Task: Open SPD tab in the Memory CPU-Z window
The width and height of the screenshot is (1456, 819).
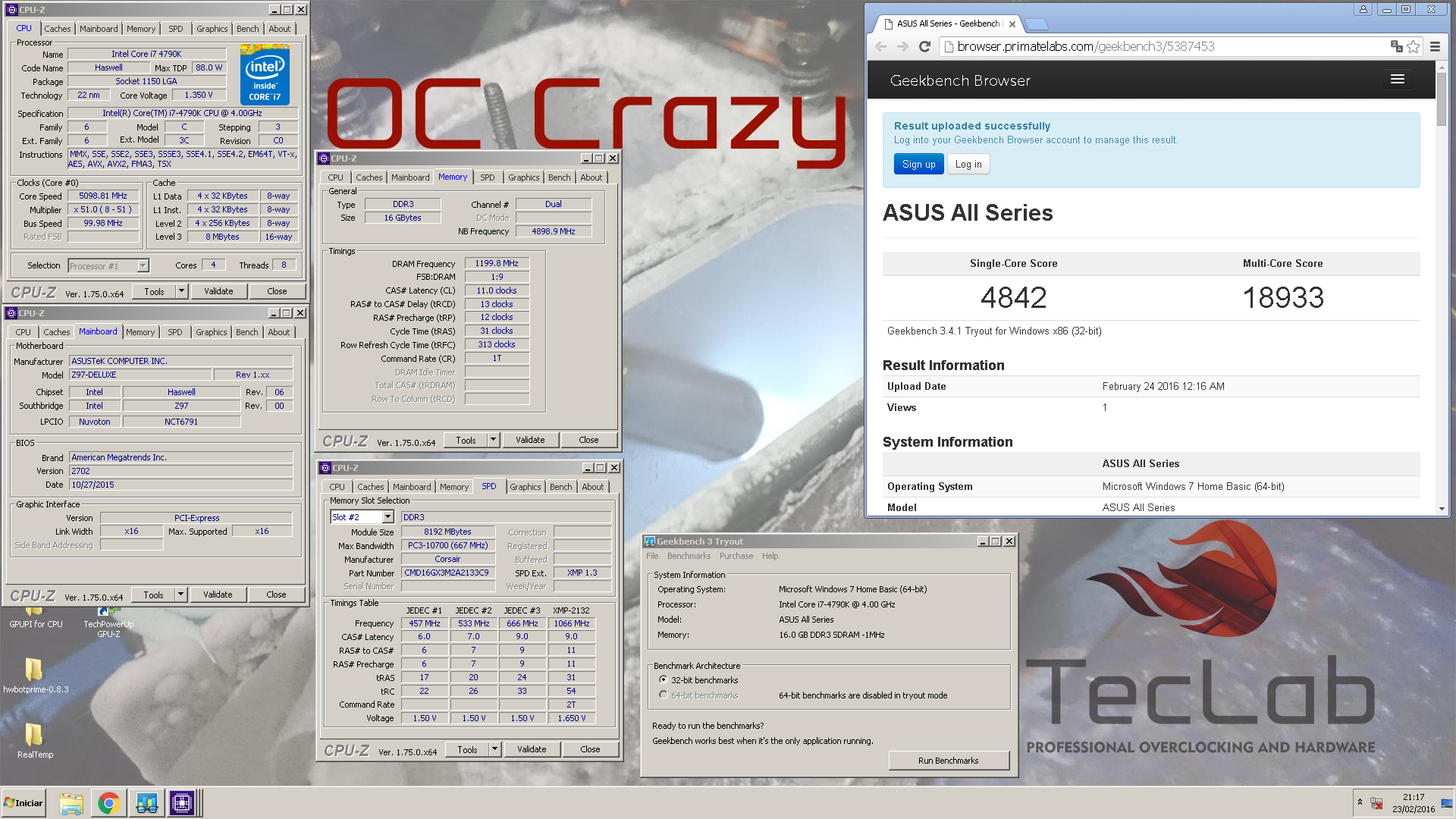Action: 488,177
